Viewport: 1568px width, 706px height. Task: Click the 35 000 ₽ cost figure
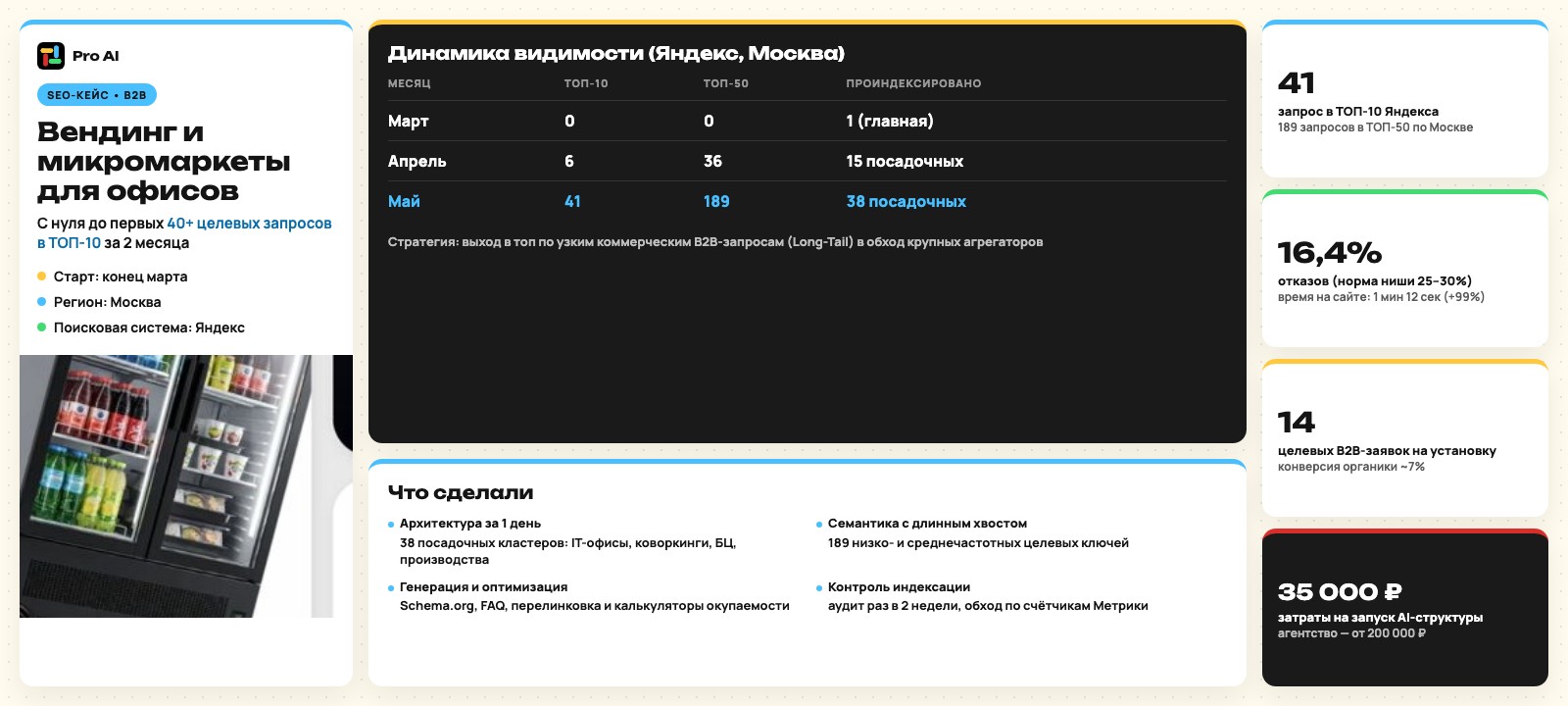click(x=1340, y=592)
